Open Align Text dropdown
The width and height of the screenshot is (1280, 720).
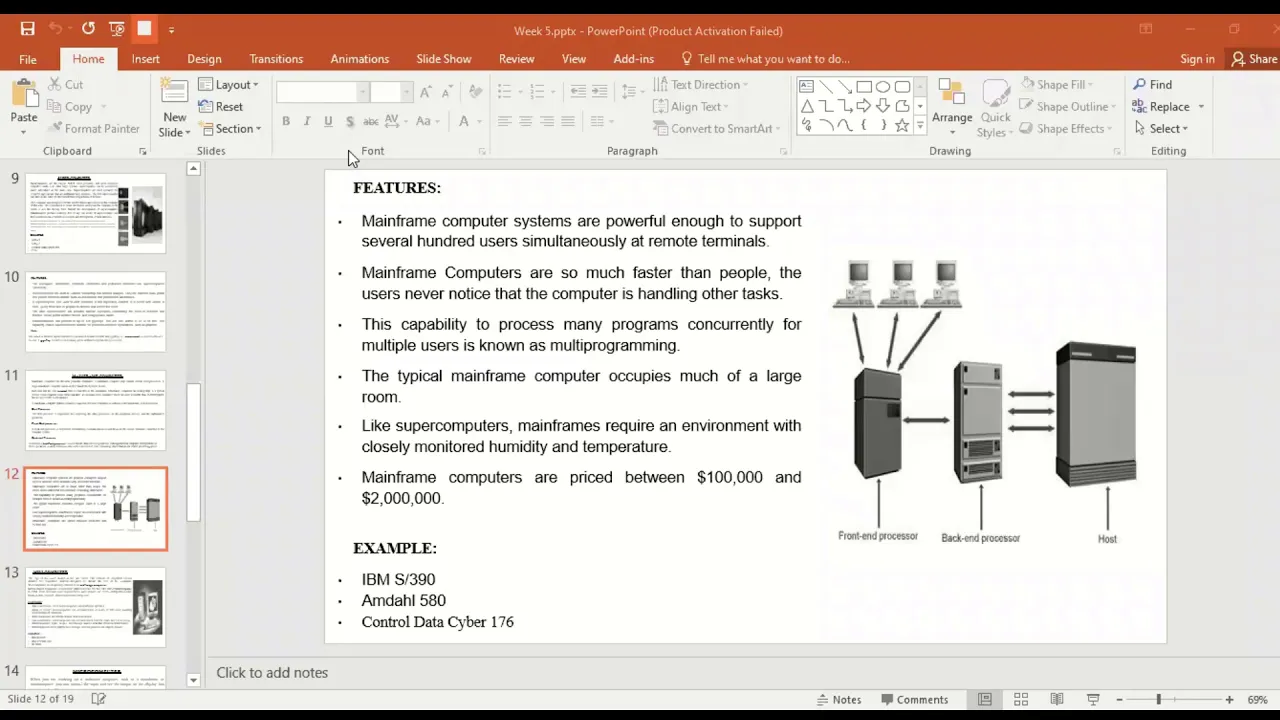point(691,107)
